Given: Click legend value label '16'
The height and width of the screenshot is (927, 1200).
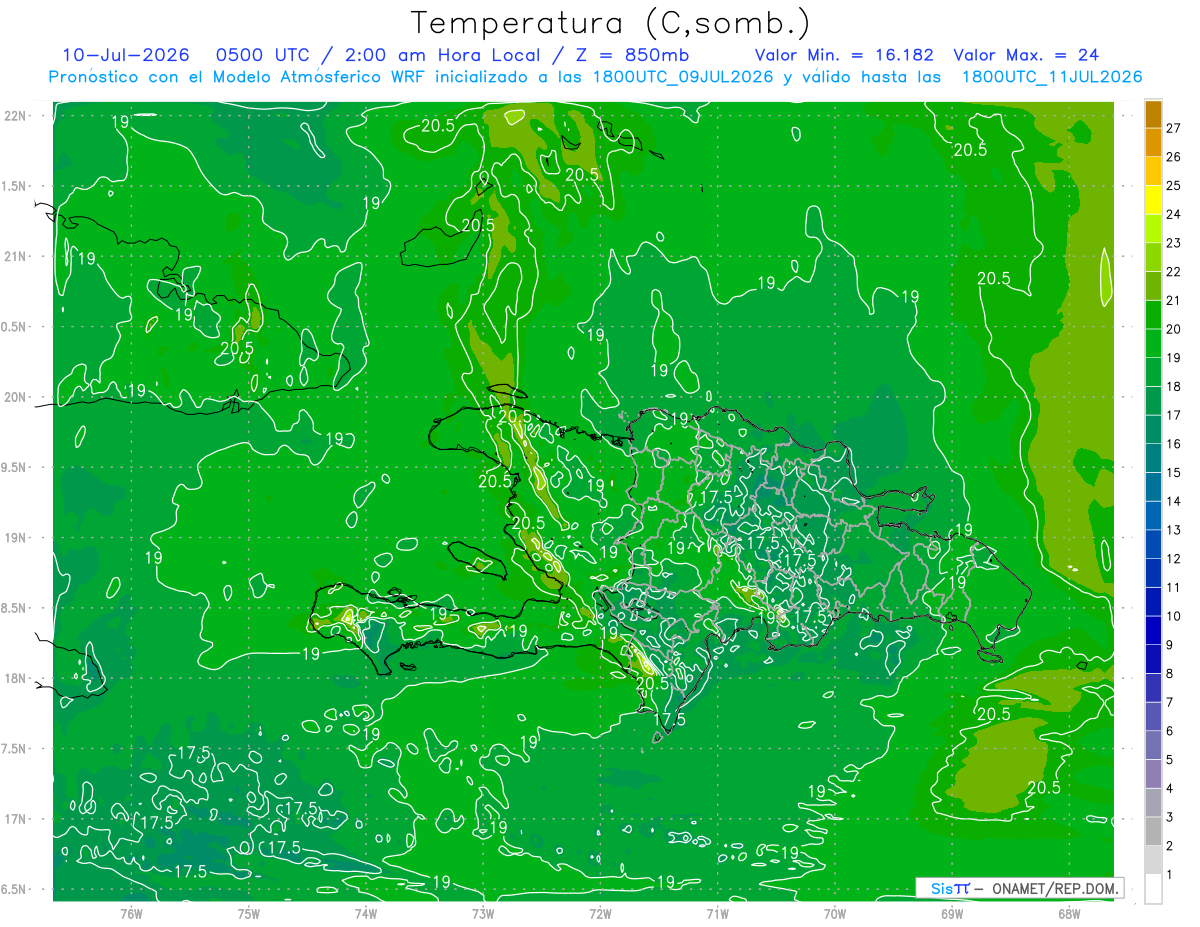Looking at the screenshot, I should [x=1173, y=444].
